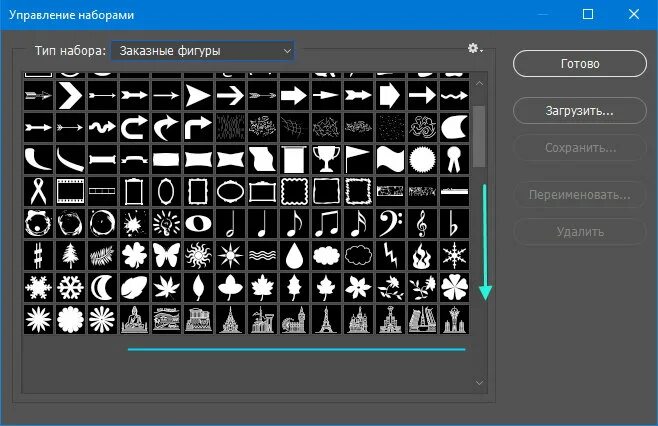Select the Eiffel Tower shape
This screenshot has height=426, width=658.
326,319
